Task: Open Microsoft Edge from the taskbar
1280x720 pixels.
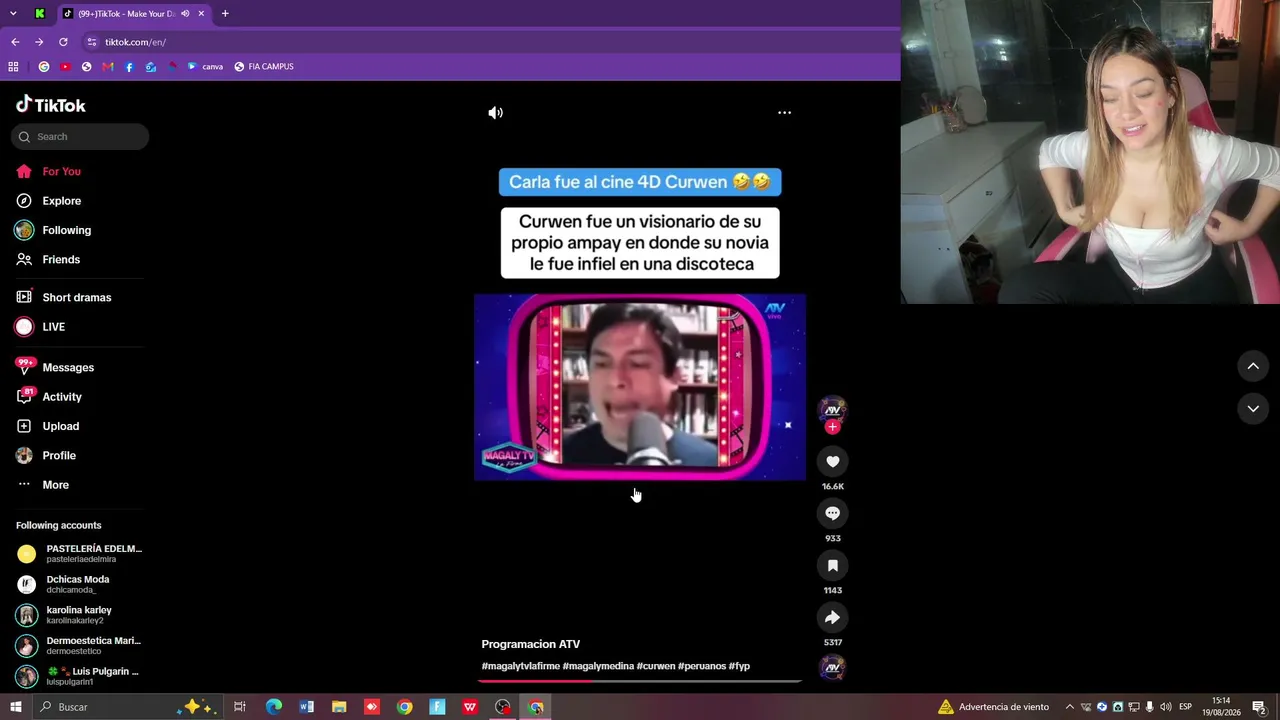Action: [273, 707]
